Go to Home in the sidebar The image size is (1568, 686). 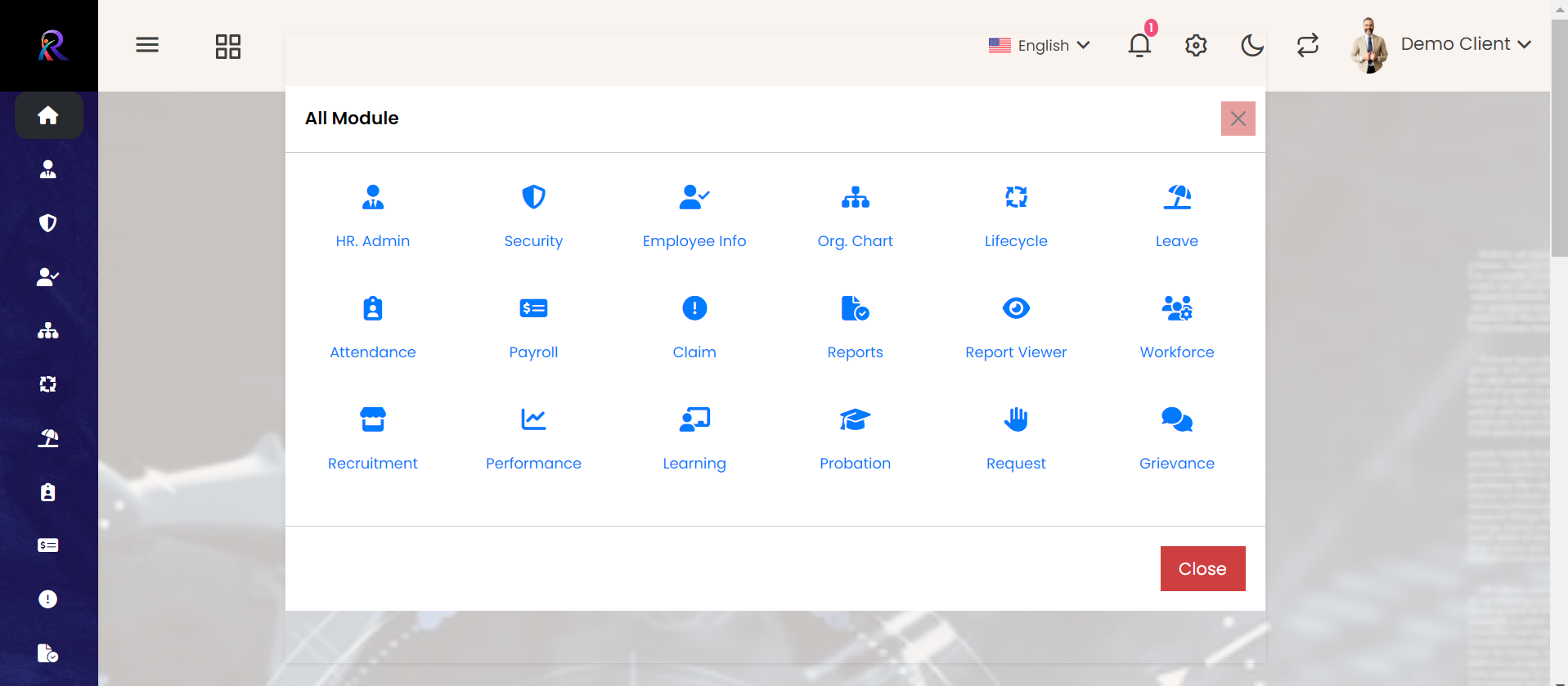click(x=48, y=115)
